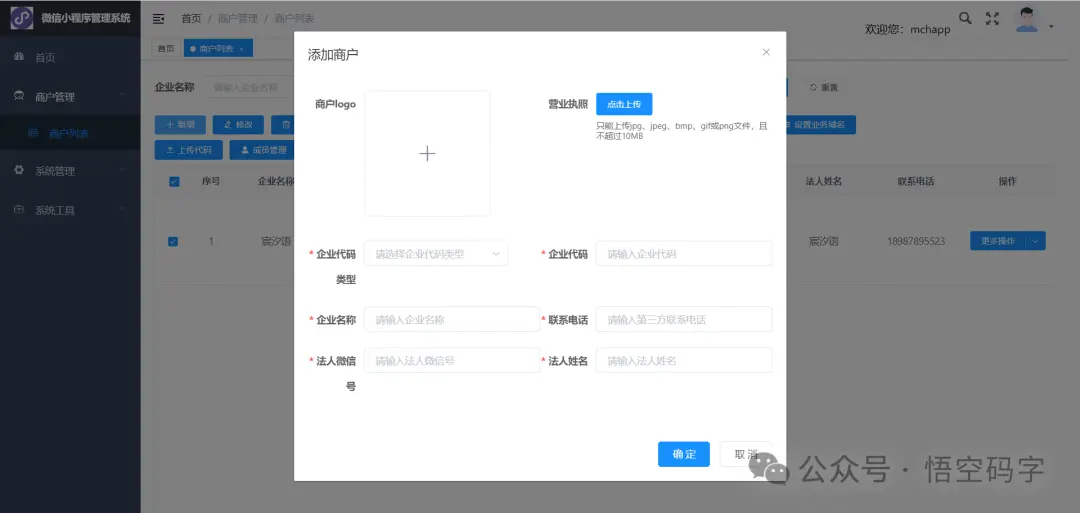Click the 重置 button
Screen dimensions: 1080x513
[824, 87]
